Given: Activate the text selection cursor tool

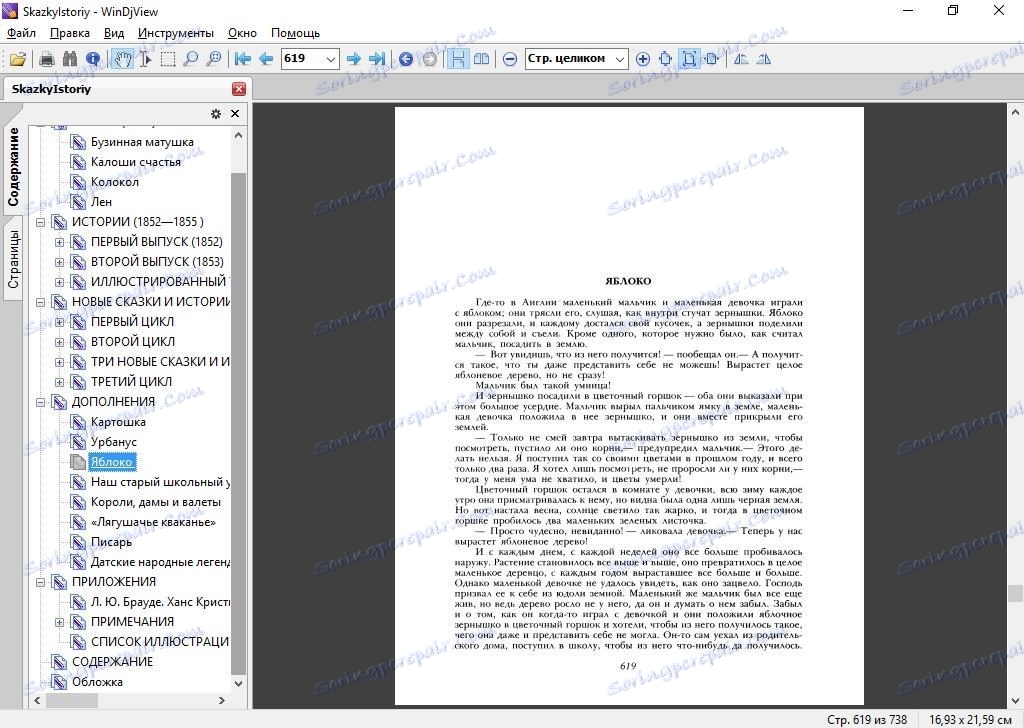Looking at the screenshot, I should [x=146, y=59].
